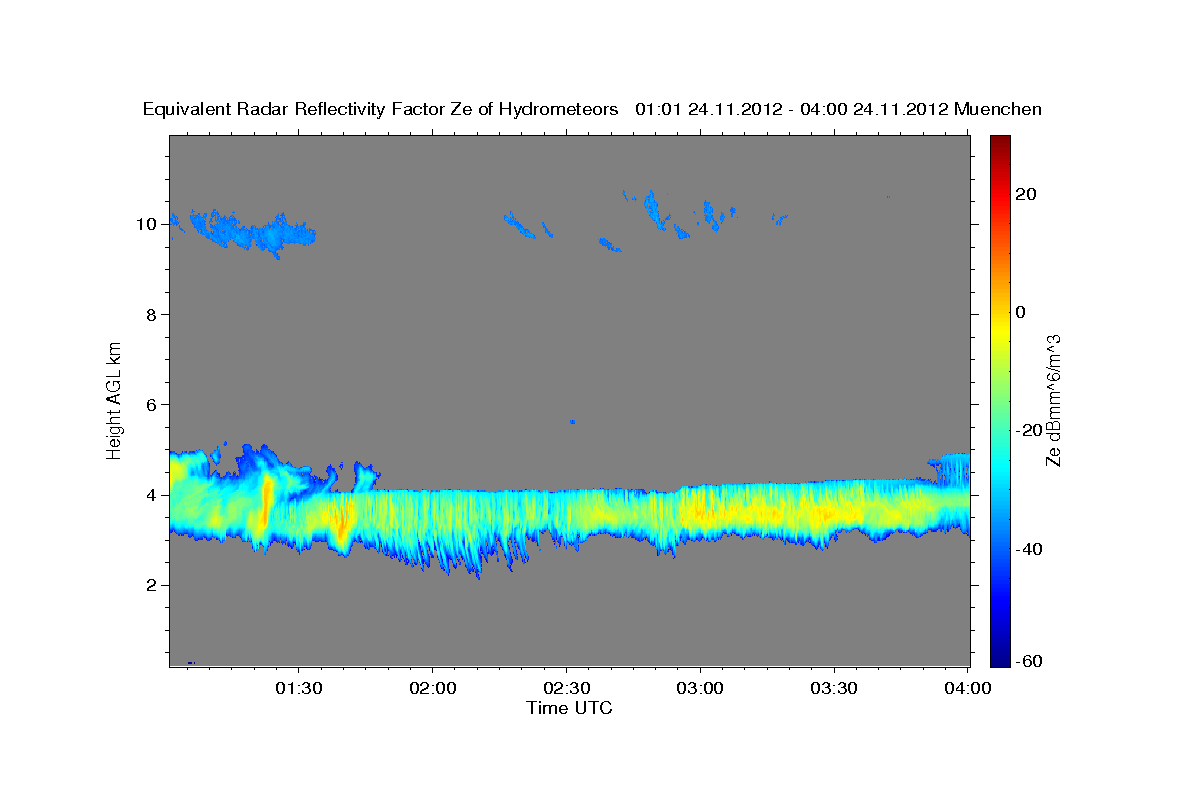Click the colorbar label '0'
The image size is (1200, 800).
[1022, 312]
